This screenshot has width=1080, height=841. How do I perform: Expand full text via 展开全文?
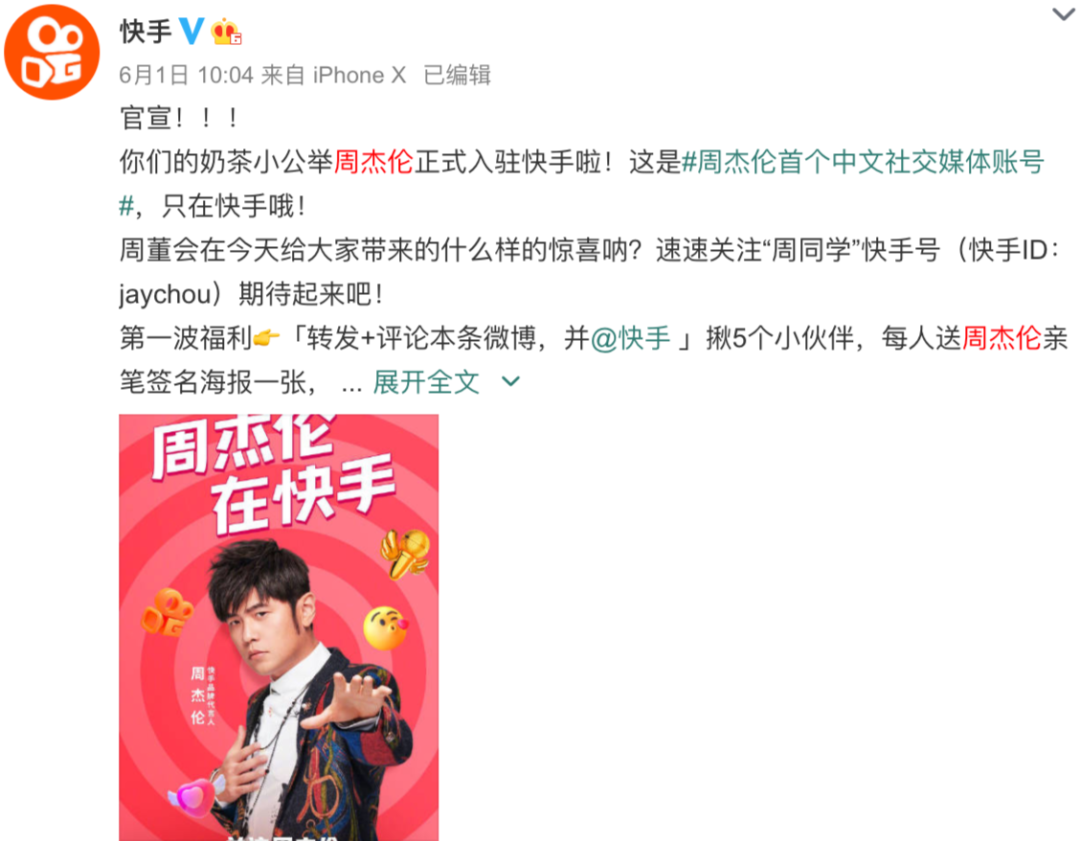tap(426, 382)
